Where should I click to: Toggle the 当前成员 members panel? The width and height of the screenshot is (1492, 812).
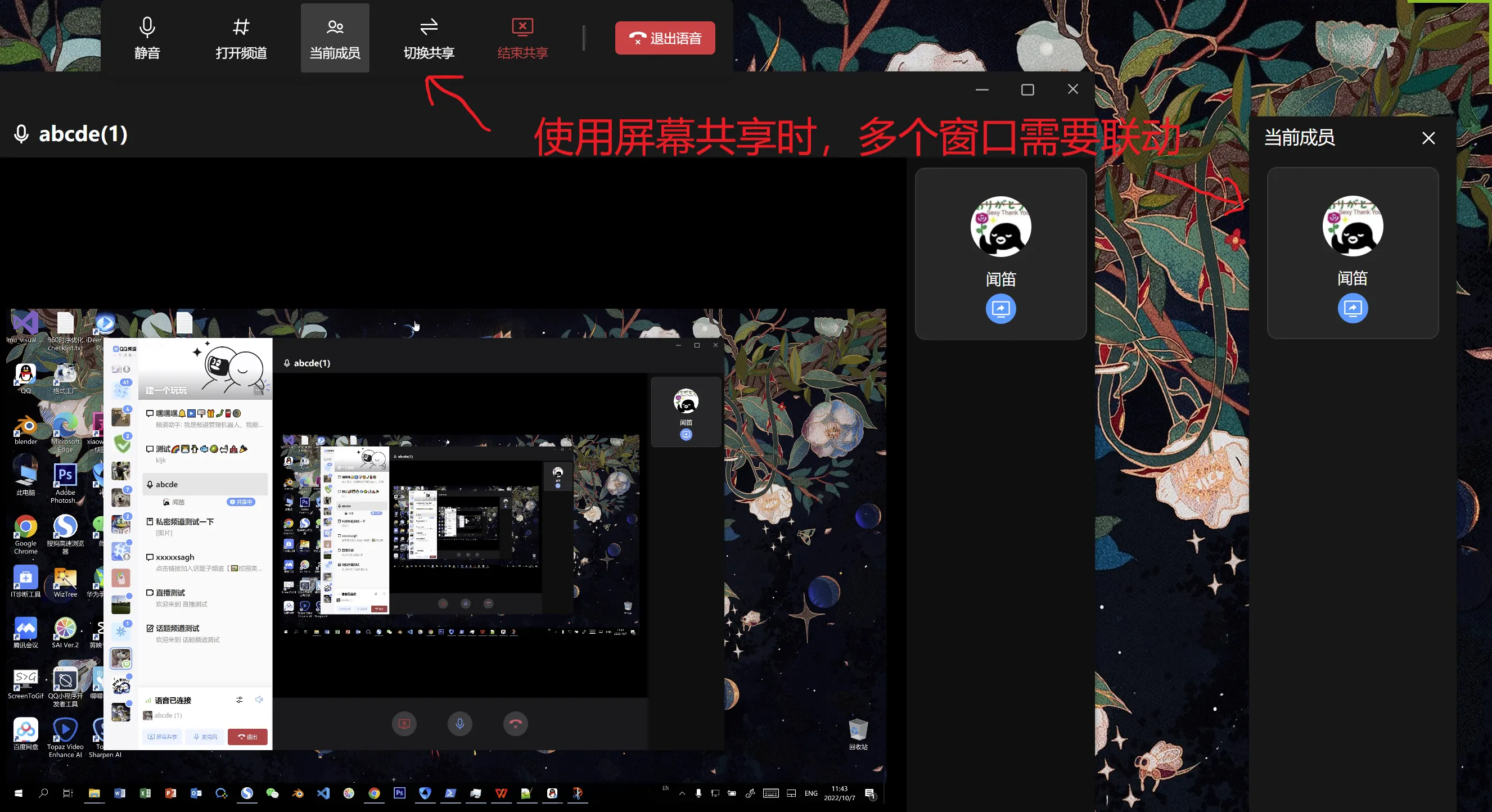(x=335, y=38)
